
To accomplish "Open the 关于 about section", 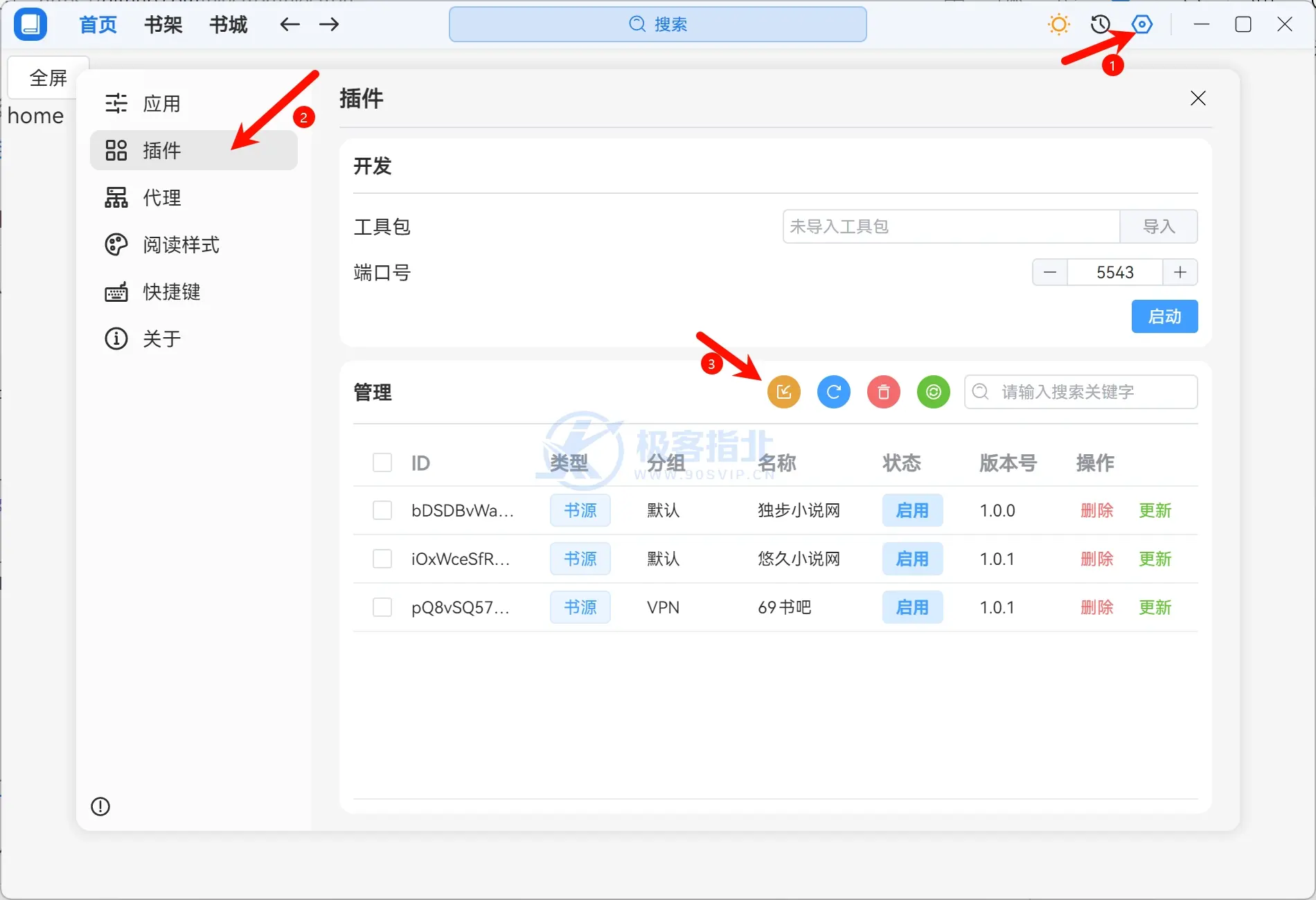I will click(194, 339).
